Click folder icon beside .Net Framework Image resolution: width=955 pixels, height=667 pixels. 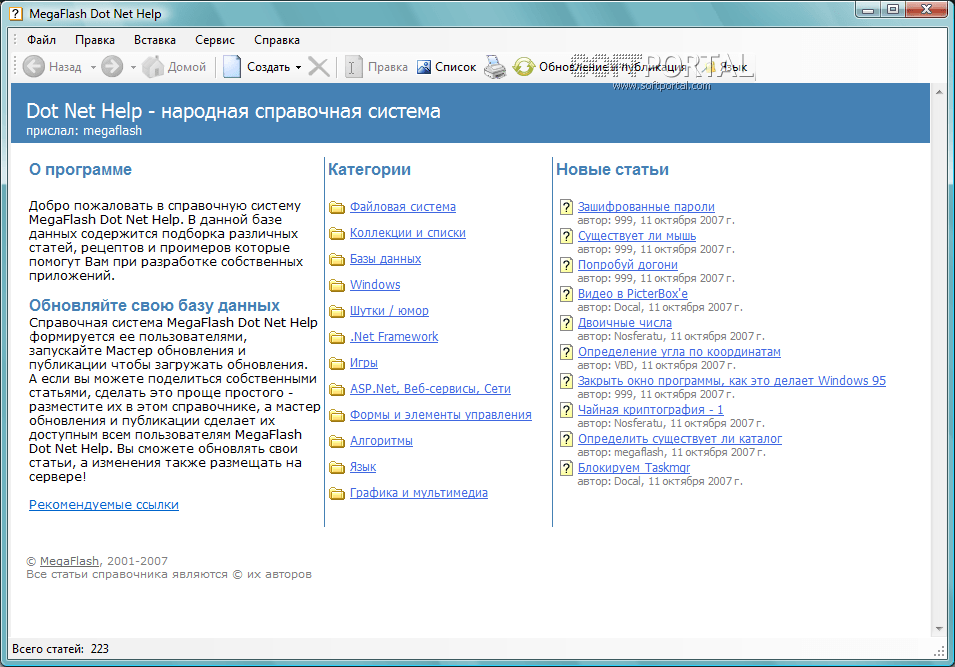pos(337,337)
